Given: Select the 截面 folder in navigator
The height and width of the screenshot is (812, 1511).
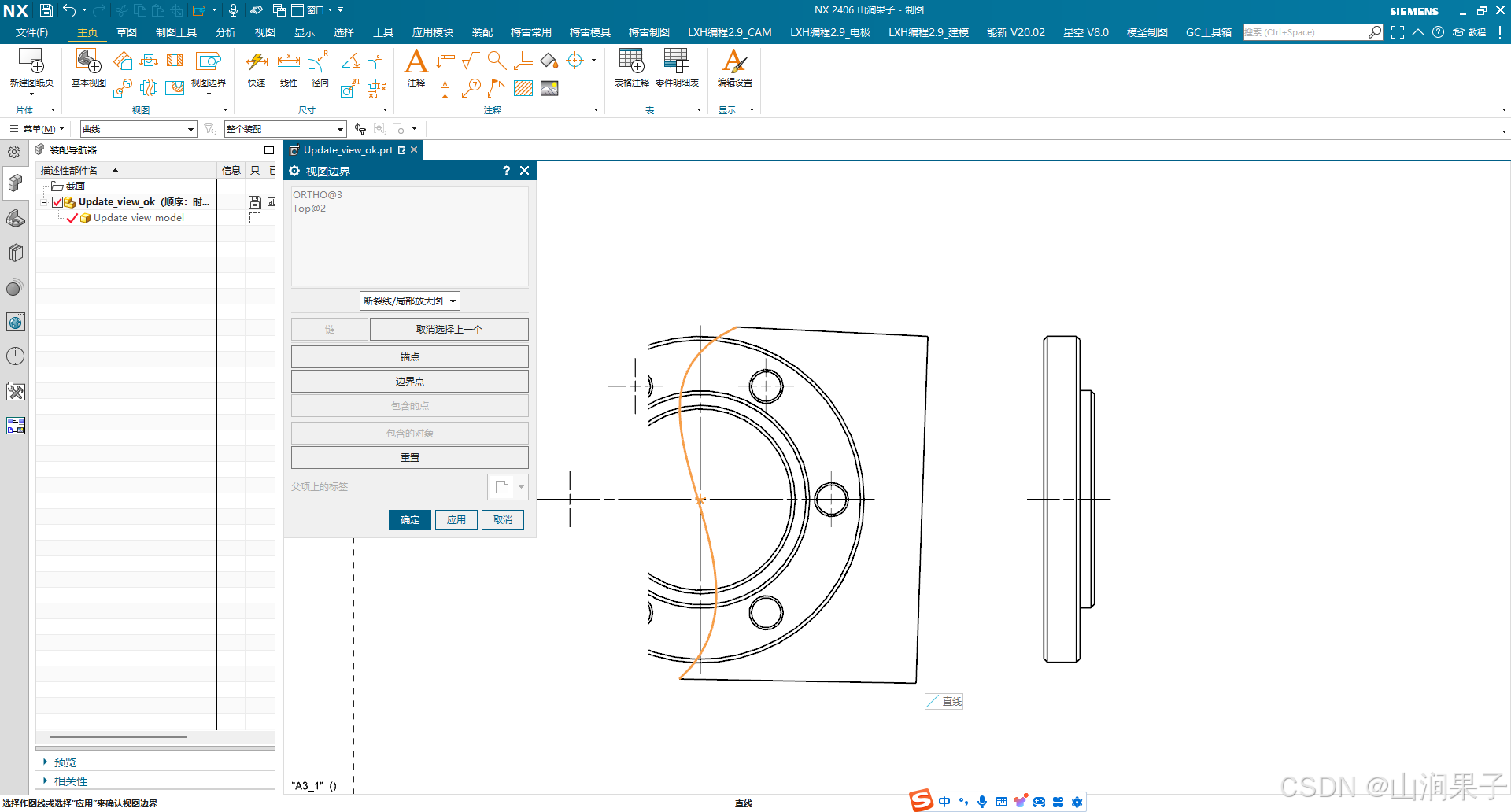Looking at the screenshot, I should [x=68, y=186].
